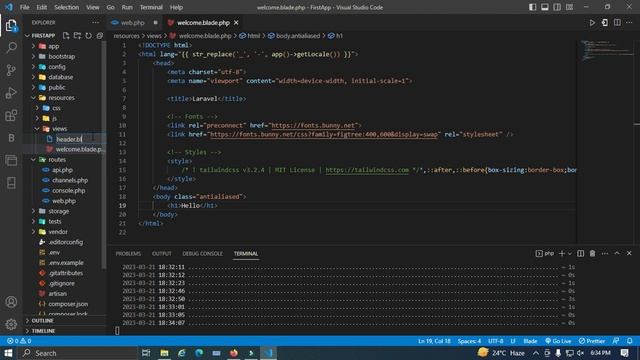Open Windows Start button
Screen dimensions: 640x360
(x=8, y=353)
